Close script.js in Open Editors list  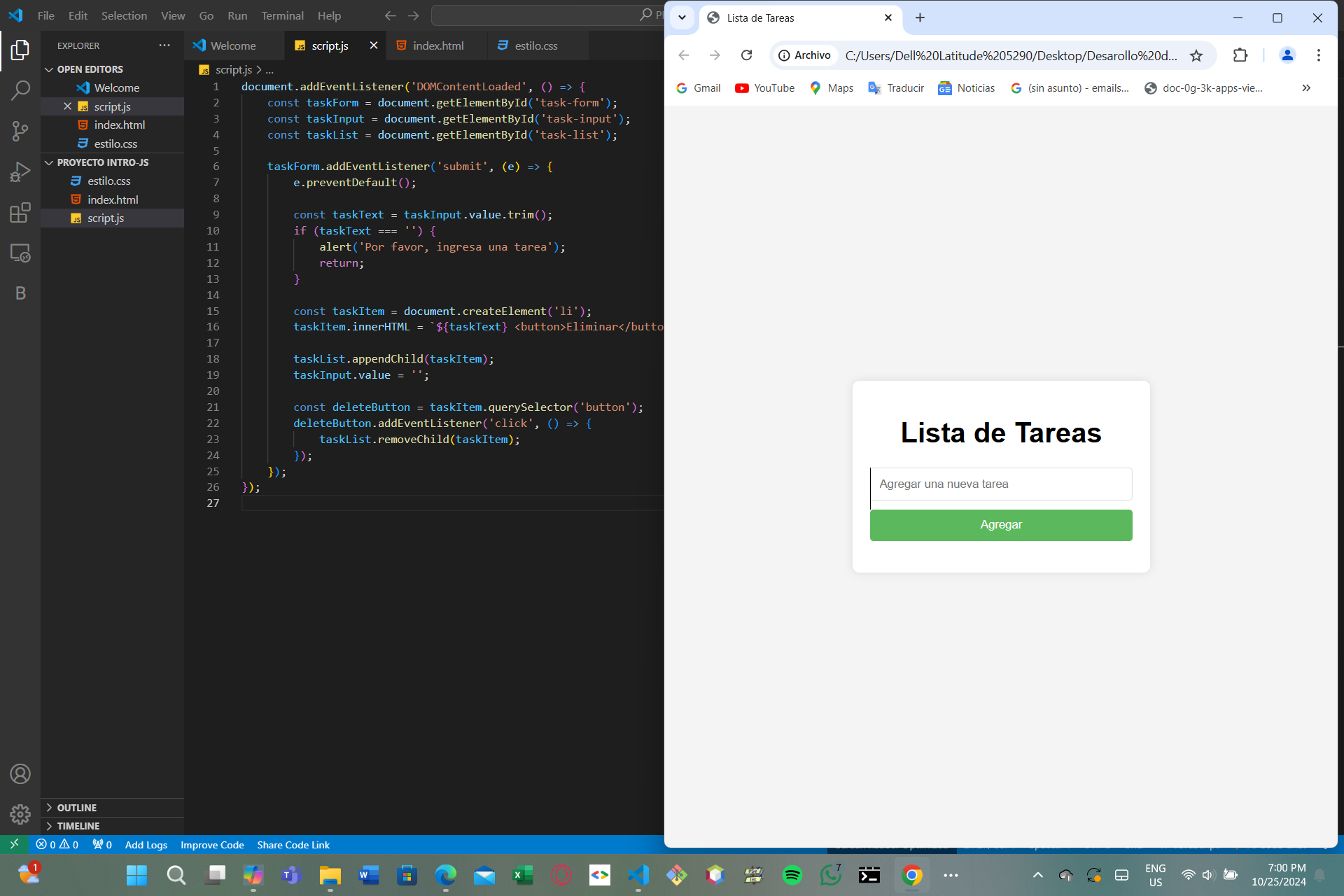coord(67,106)
